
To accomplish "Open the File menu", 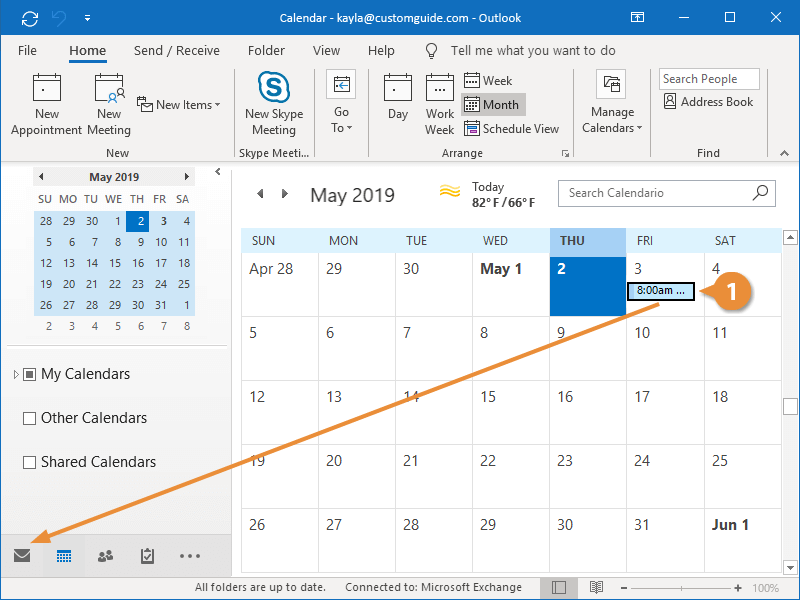I will [27, 50].
